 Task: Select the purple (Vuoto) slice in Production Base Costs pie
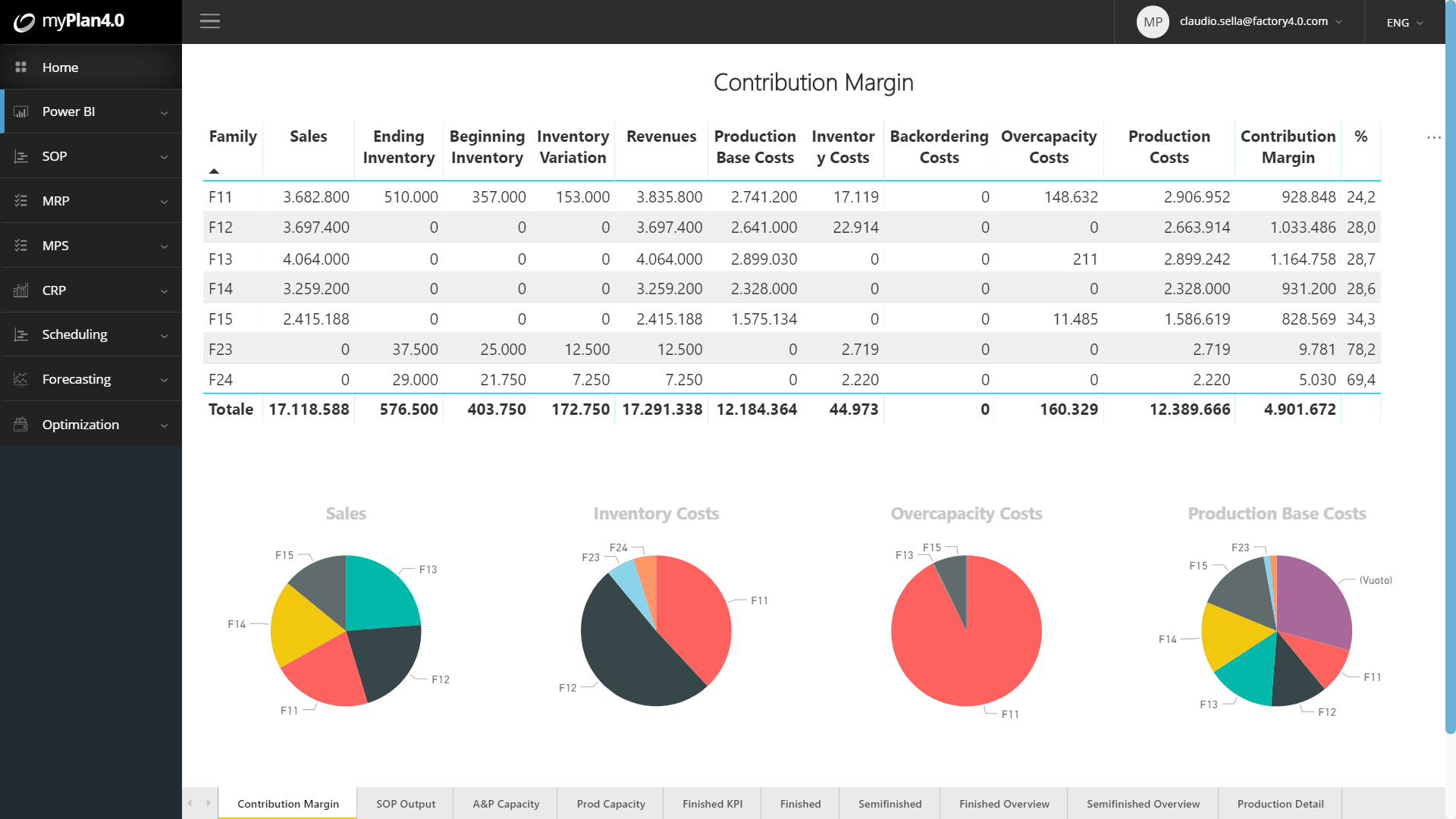tap(1316, 599)
